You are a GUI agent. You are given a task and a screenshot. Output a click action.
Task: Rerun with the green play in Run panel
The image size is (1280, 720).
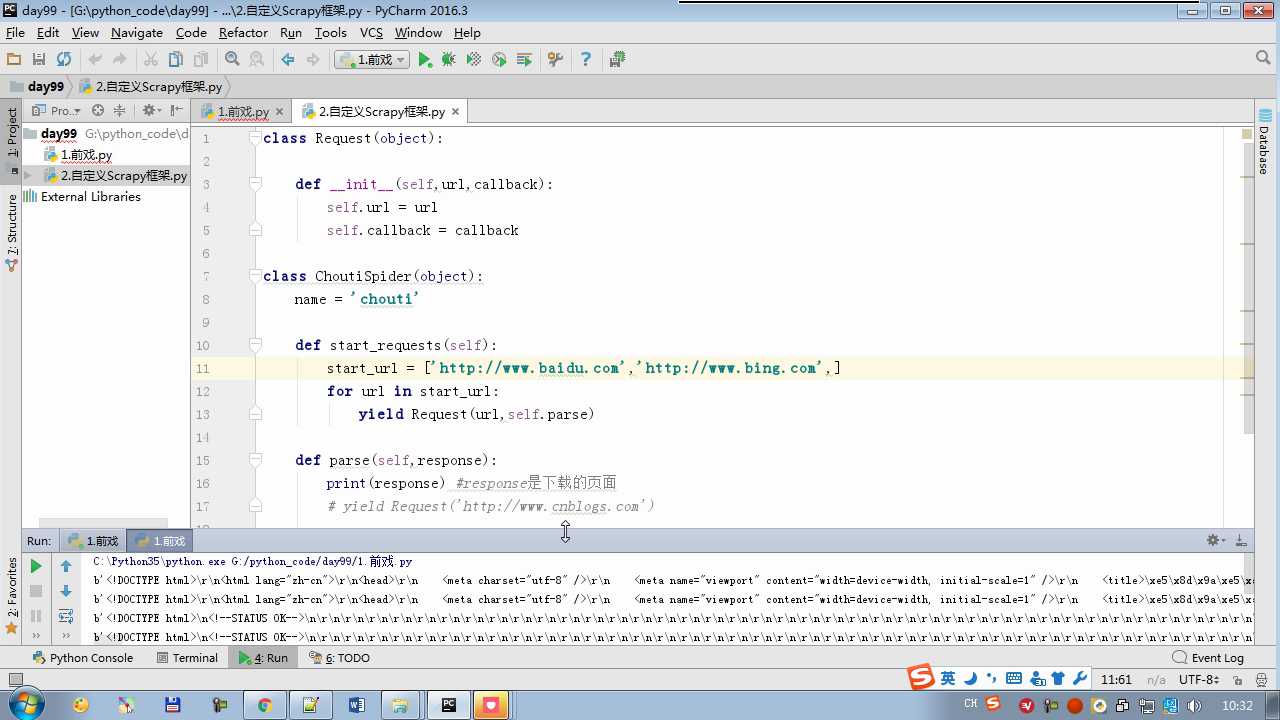[x=36, y=566]
